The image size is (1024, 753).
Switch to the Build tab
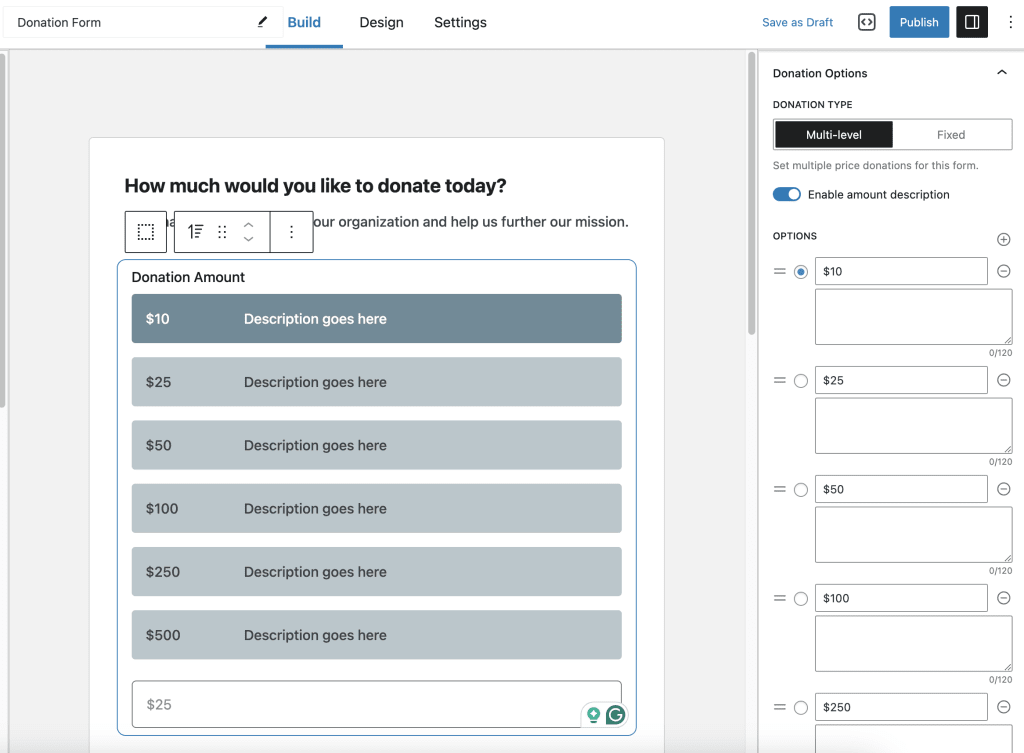[x=304, y=23]
